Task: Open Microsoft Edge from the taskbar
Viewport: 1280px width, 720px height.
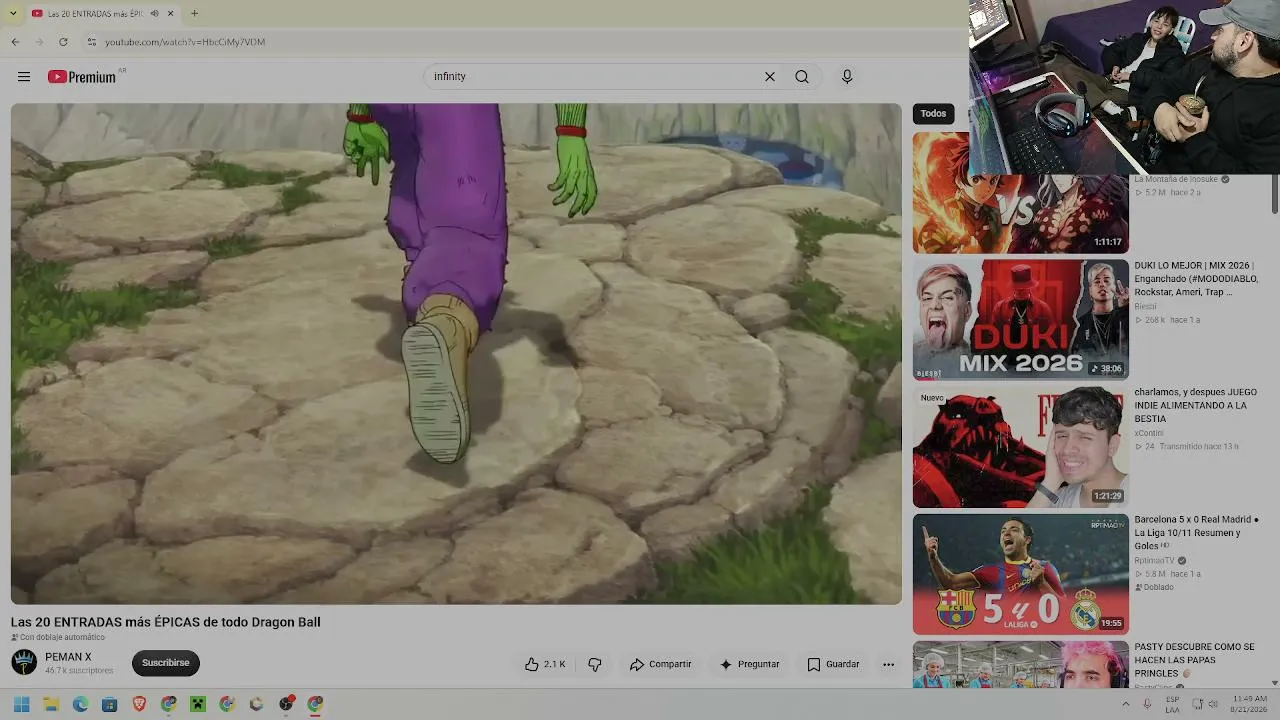Action: pos(80,704)
